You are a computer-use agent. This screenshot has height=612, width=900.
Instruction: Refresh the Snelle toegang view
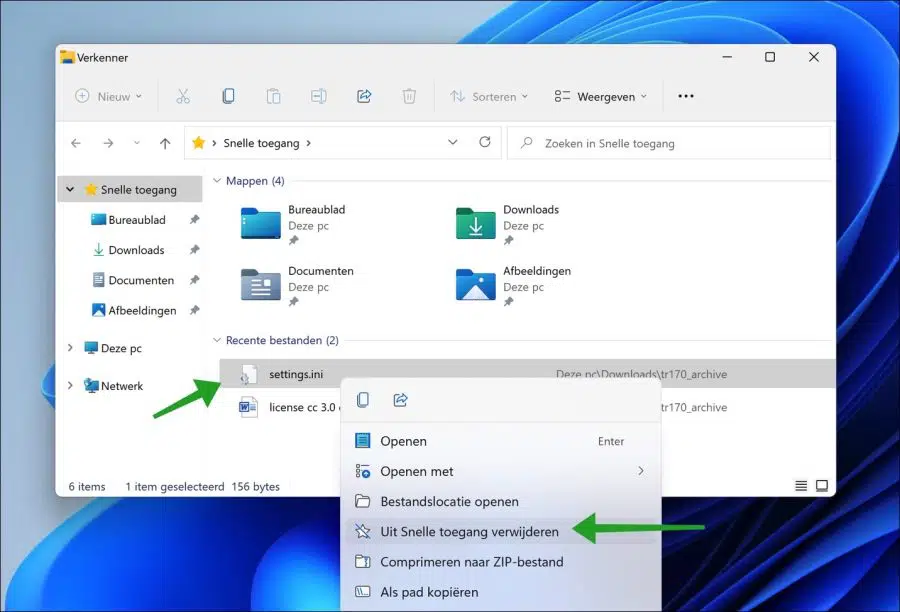pyautogui.click(x=485, y=142)
